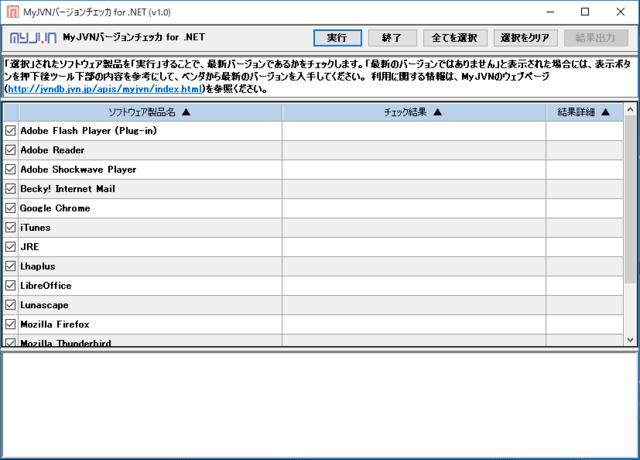Uncheck the Google Chrome checkbox
640x460 pixels.
10,208
